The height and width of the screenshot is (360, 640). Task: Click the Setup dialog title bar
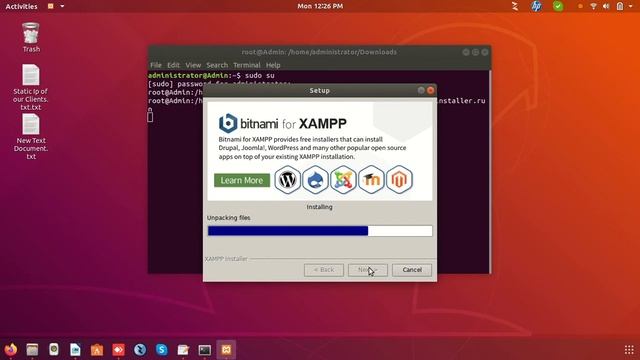coord(320,90)
